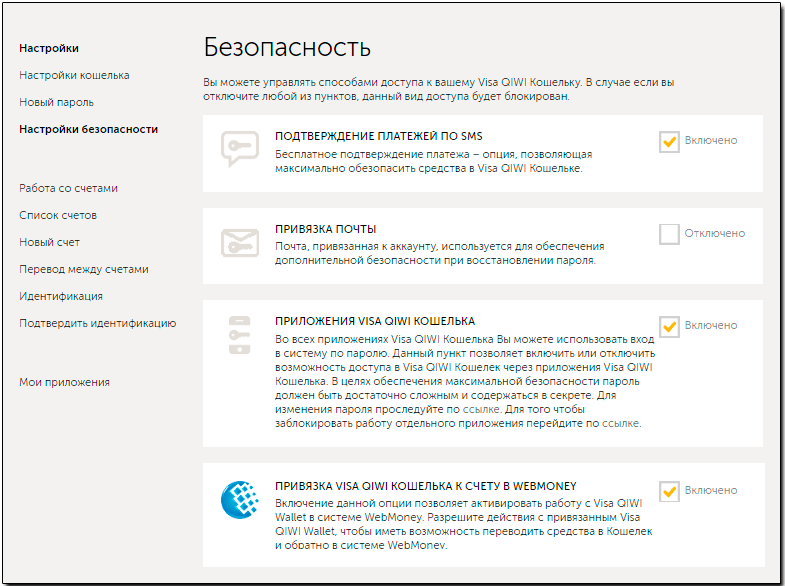This screenshot has height=586, width=785.
Task: Click the Включено label beside QIWI applications
Action: [x=711, y=325]
